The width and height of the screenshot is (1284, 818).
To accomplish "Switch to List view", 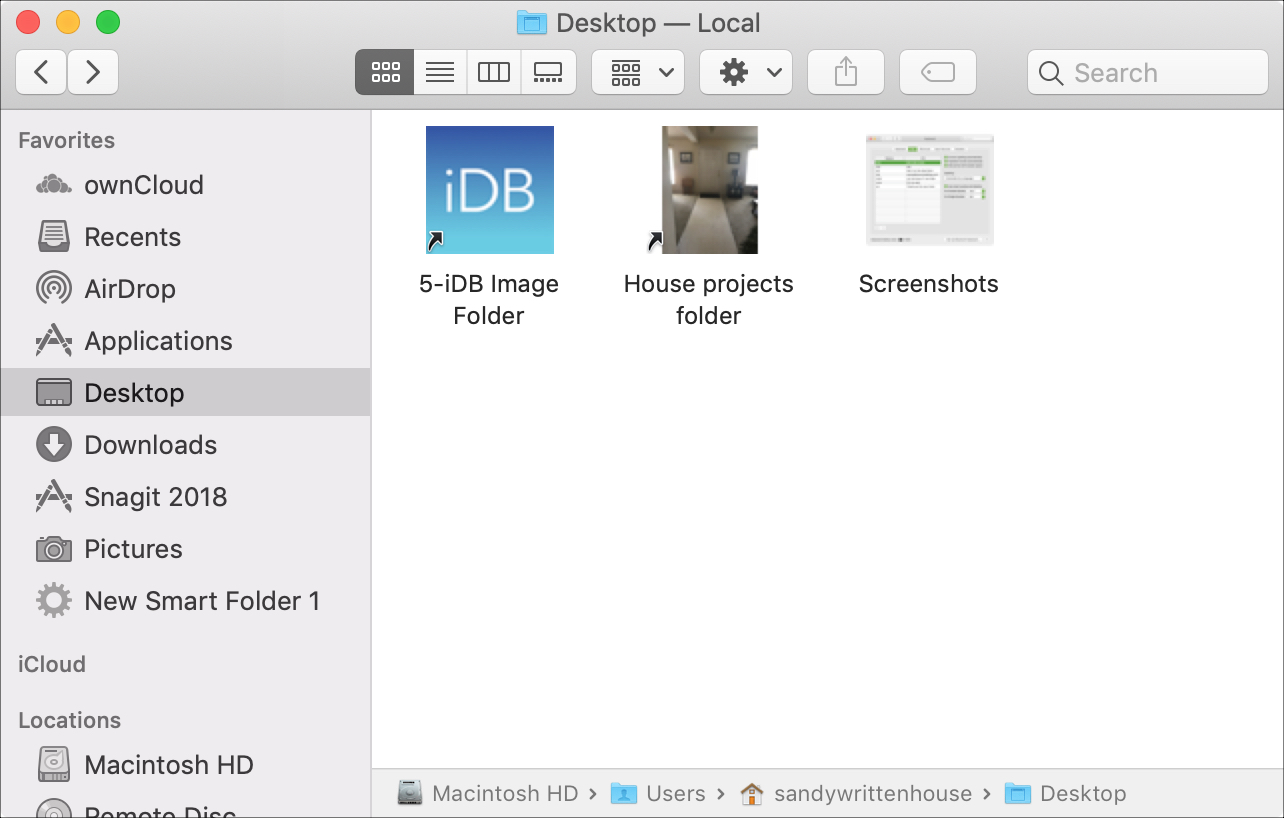I will pos(439,71).
